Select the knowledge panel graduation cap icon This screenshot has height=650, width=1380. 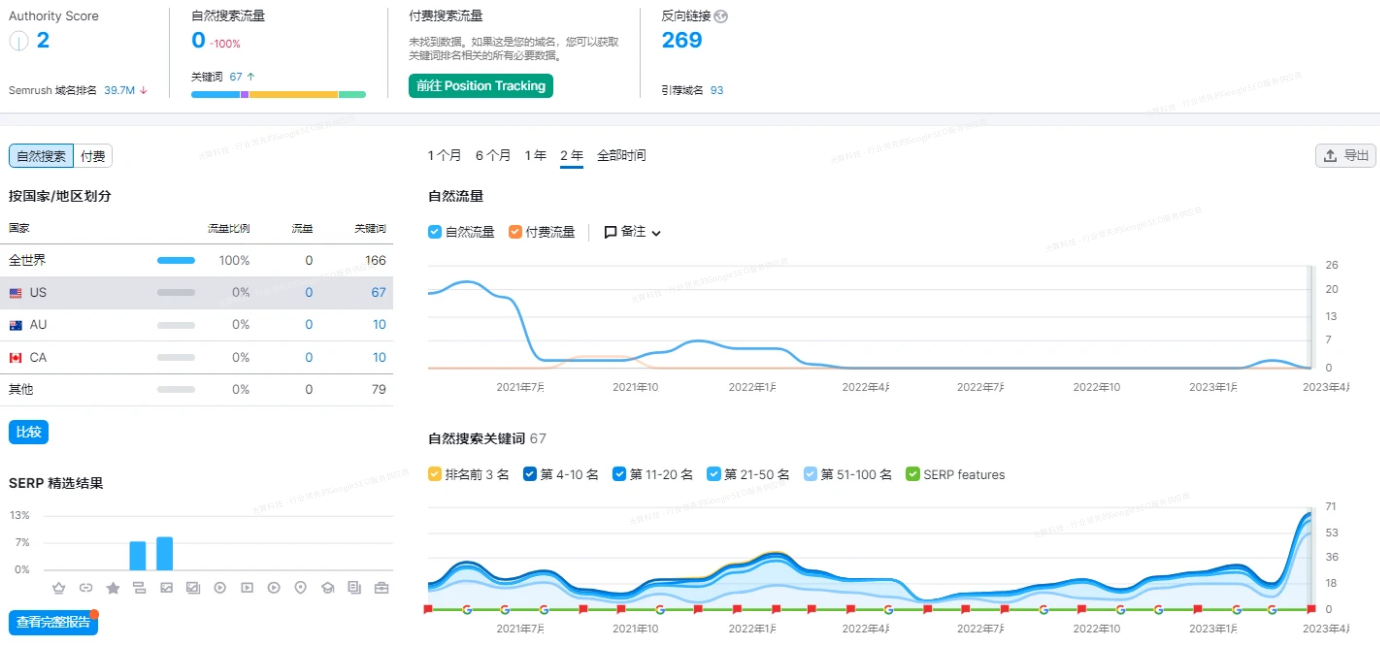(327, 587)
